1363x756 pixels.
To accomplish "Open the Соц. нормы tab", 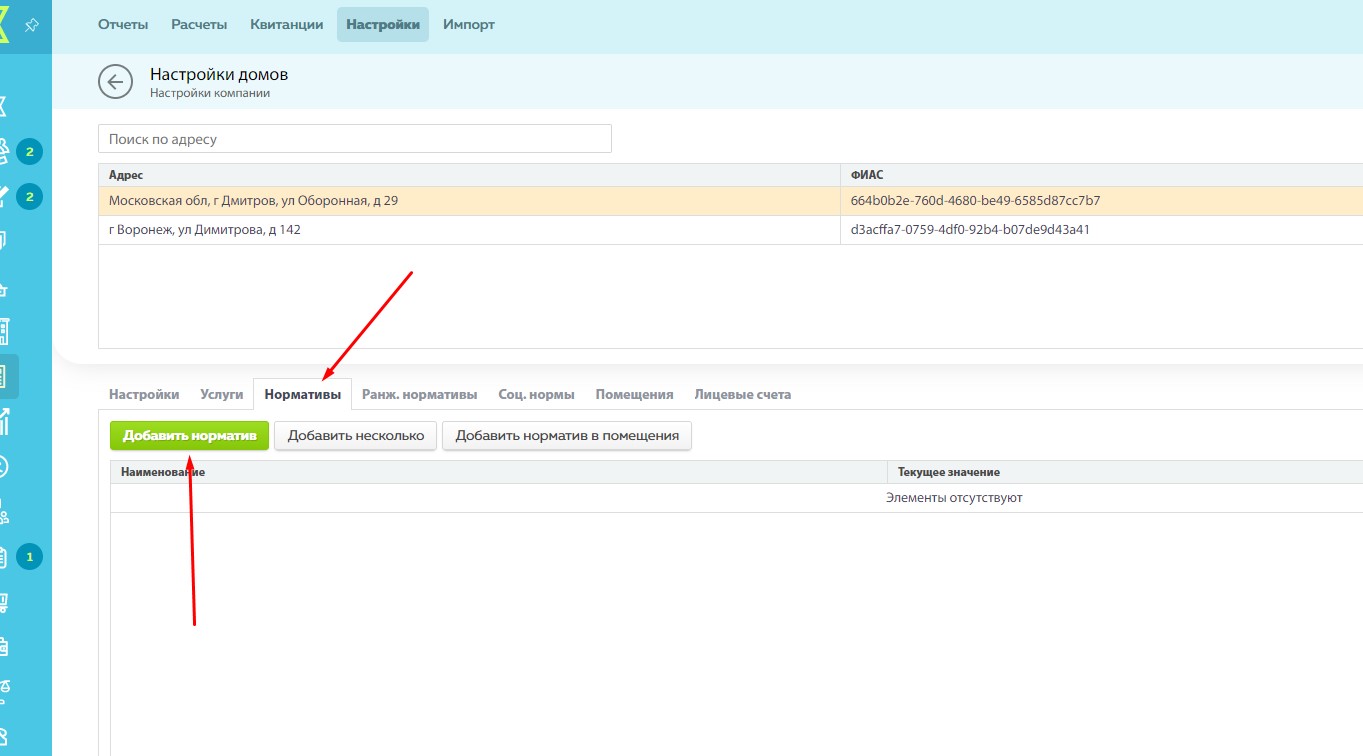I will pyautogui.click(x=536, y=394).
